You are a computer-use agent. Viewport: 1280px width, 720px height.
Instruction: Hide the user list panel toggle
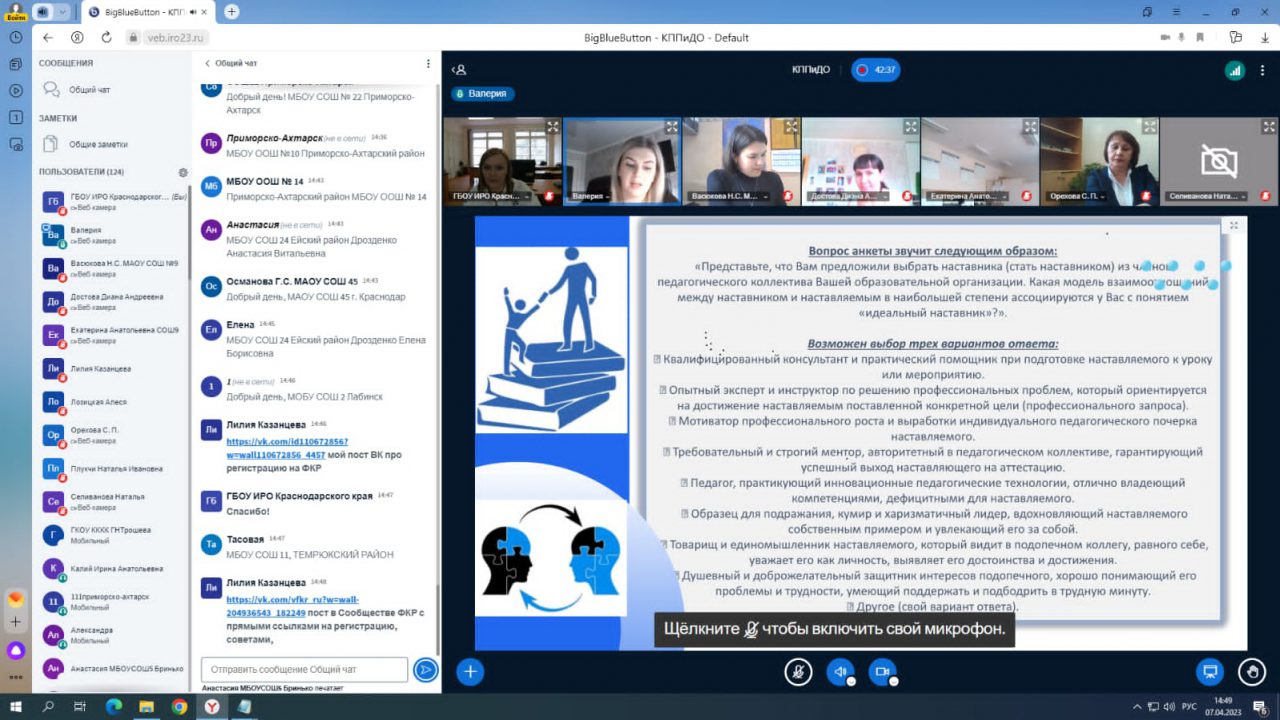coord(459,70)
